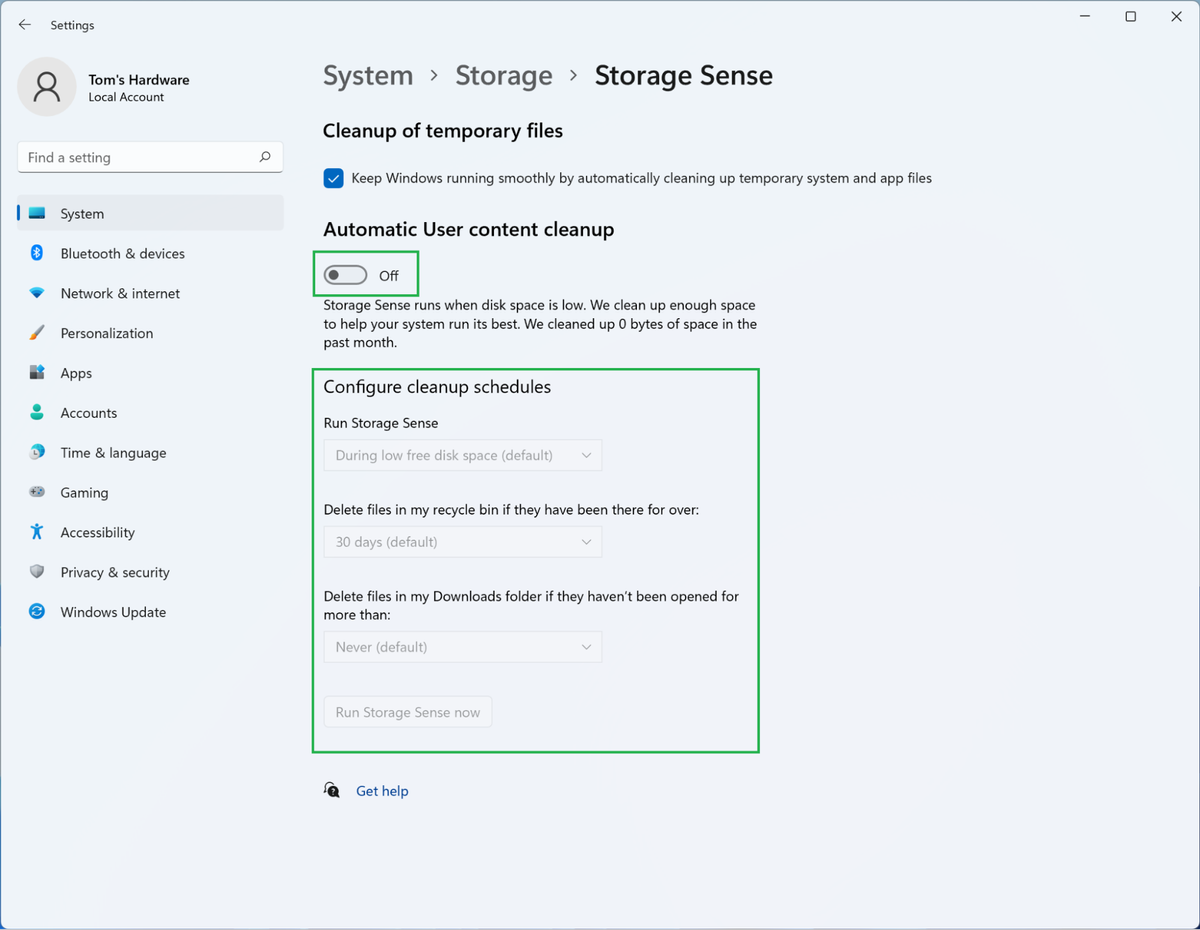Open Accounts settings
The width and height of the screenshot is (1200, 930).
click(90, 412)
